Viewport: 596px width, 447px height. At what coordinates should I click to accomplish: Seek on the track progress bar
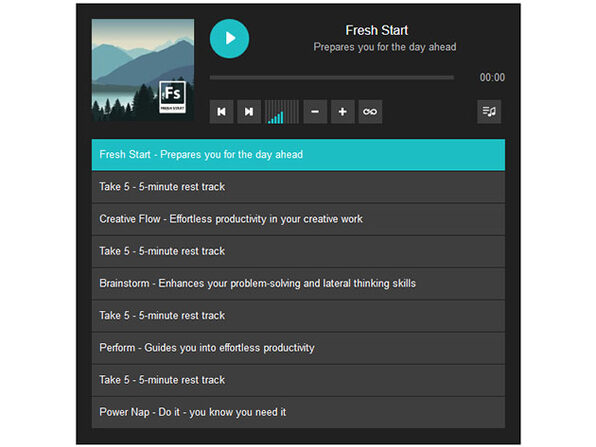[x=331, y=78]
